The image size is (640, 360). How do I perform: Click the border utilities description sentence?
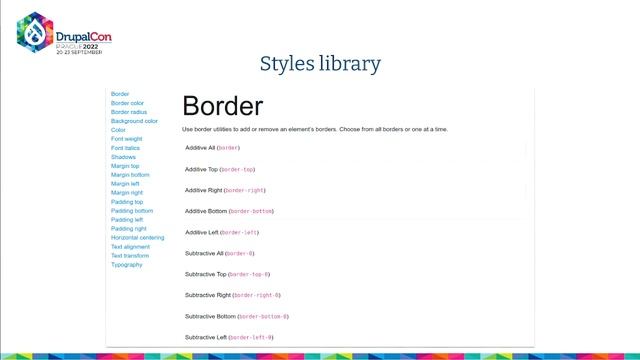315,129
